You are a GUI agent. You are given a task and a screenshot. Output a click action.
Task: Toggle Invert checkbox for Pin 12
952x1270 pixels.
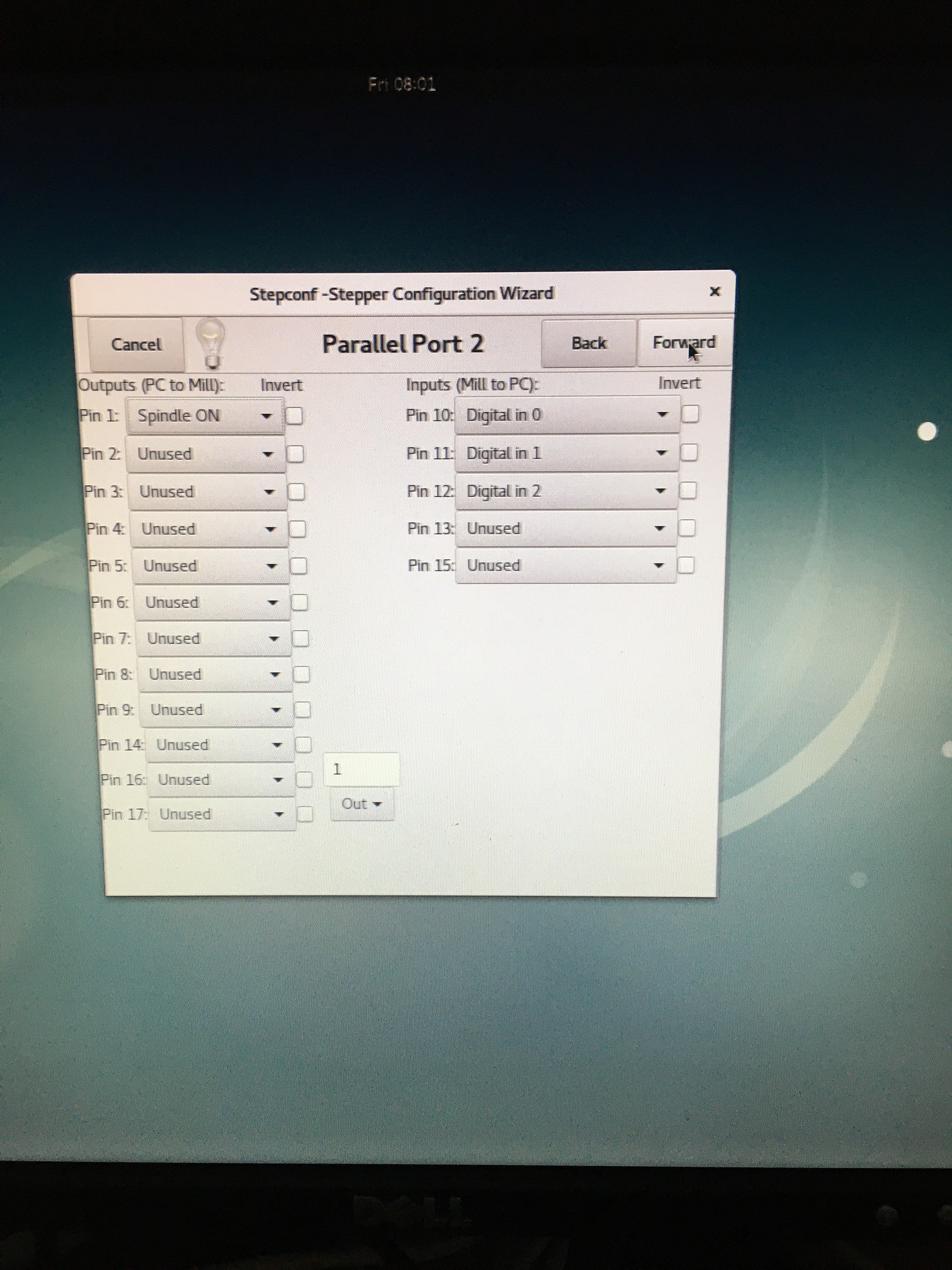coord(688,491)
